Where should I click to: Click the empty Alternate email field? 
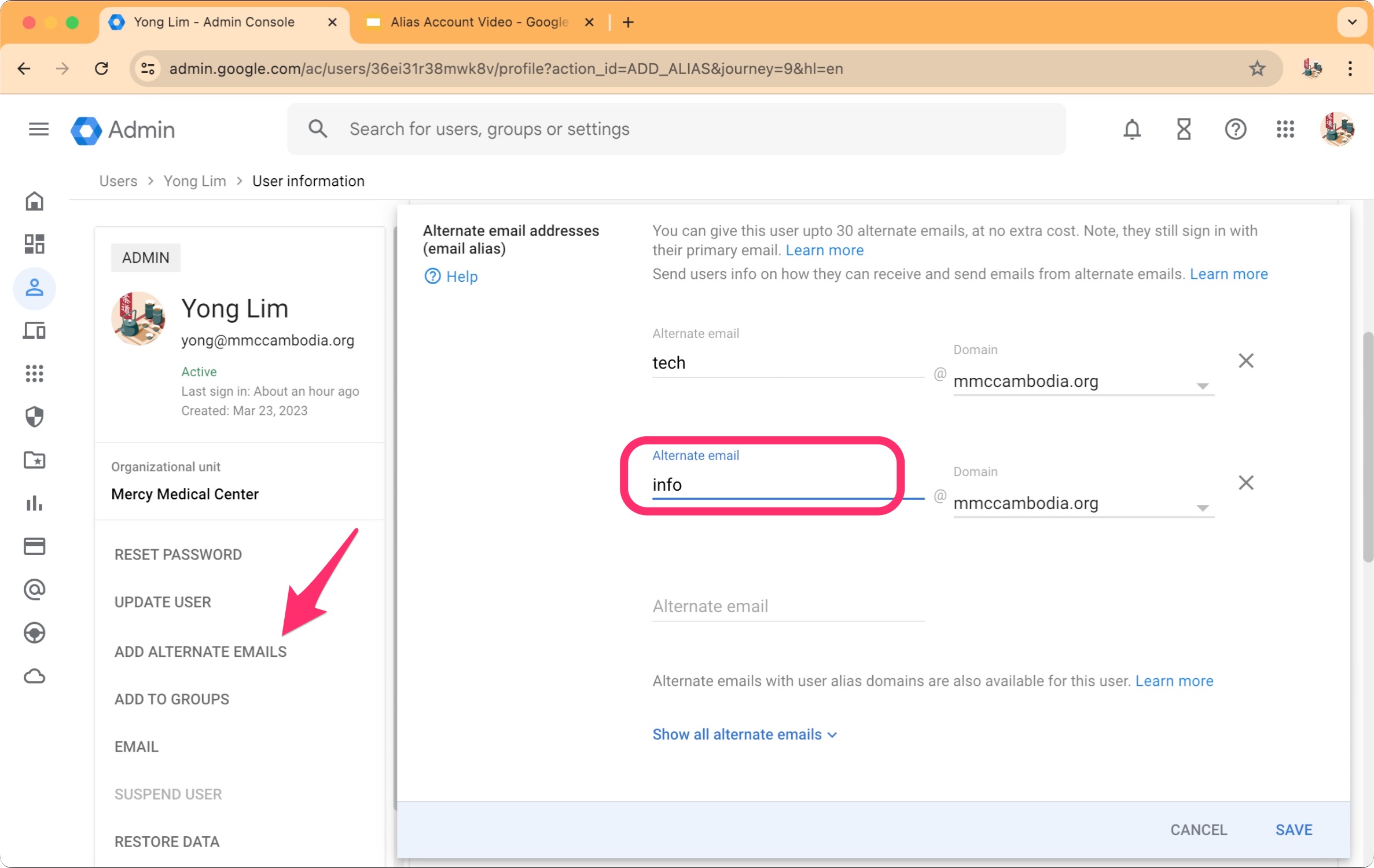click(x=787, y=606)
